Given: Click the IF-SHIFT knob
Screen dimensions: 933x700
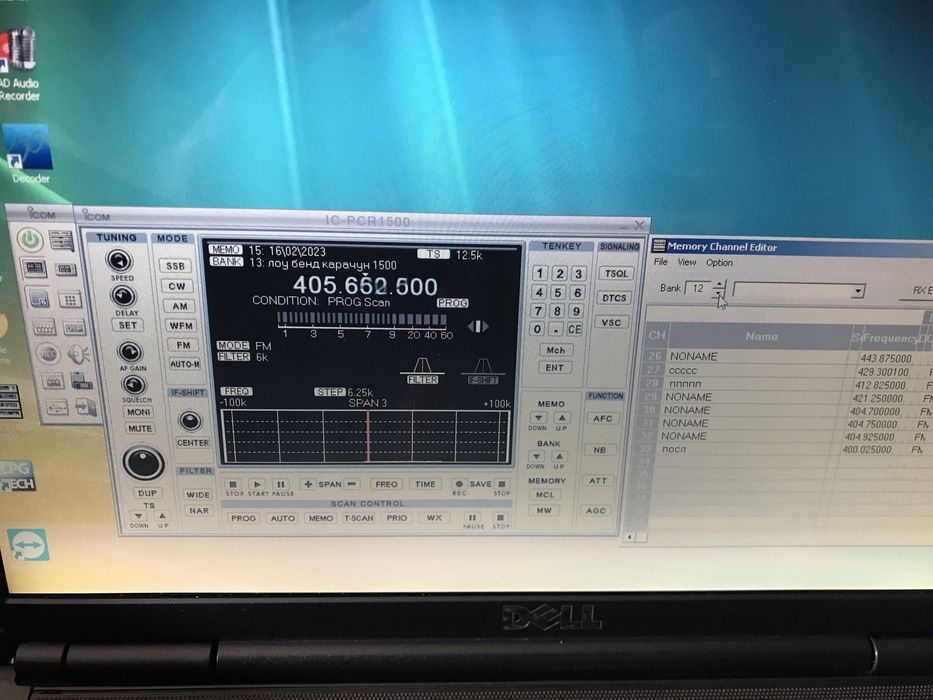Looking at the screenshot, I should [x=190, y=421].
